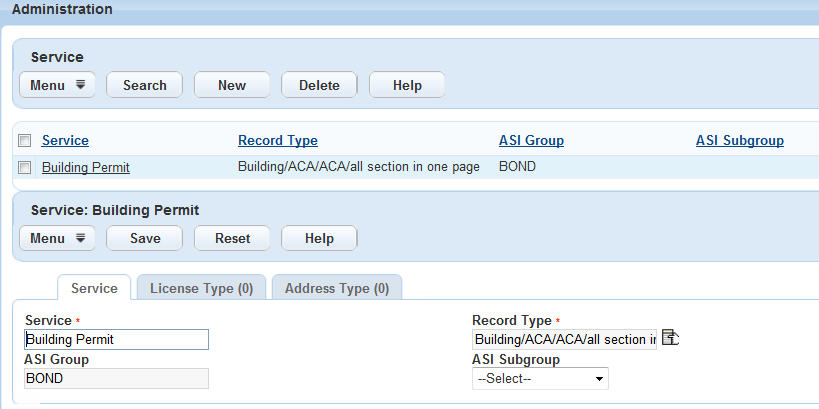This screenshot has width=819, height=409.
Task: Save the Building Permit service
Action: (145, 238)
